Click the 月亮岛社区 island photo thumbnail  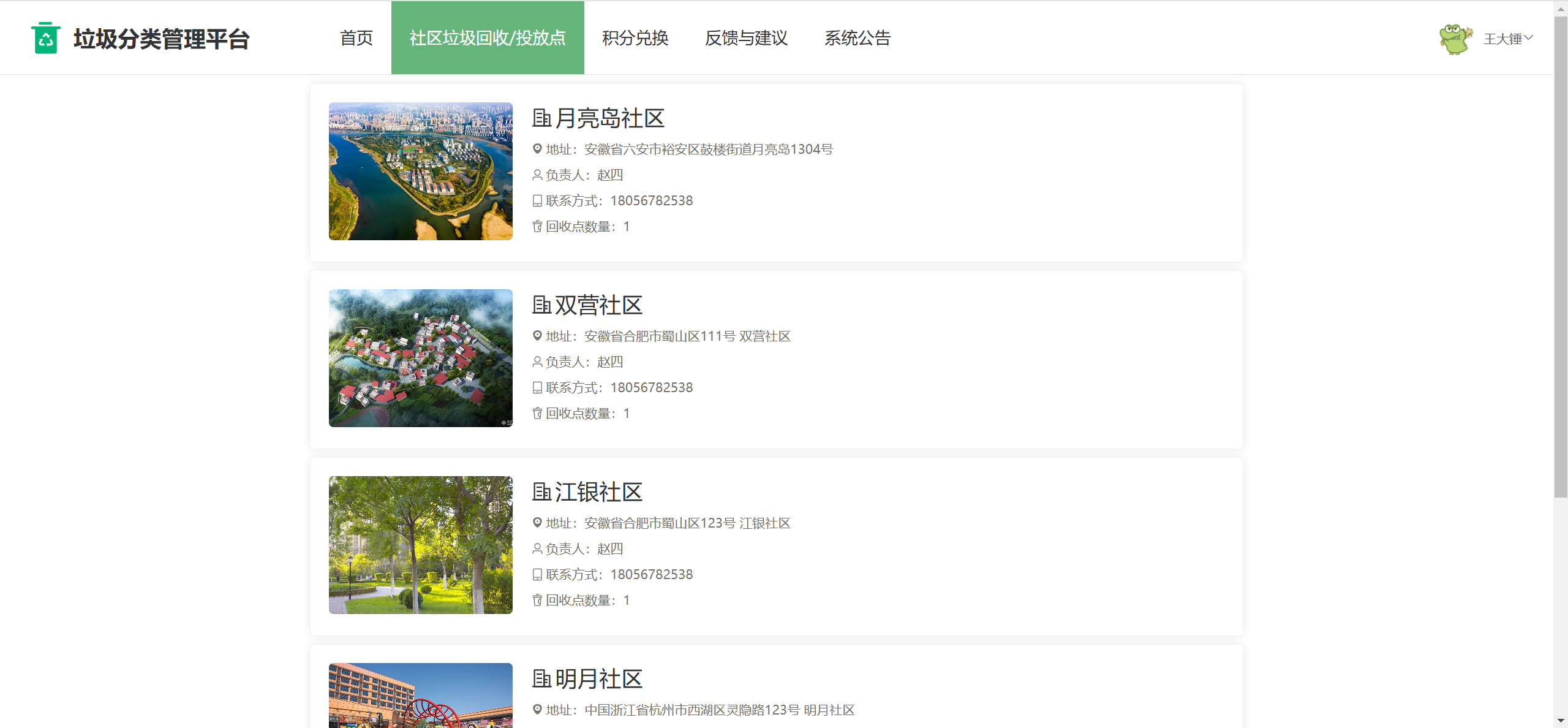click(421, 171)
